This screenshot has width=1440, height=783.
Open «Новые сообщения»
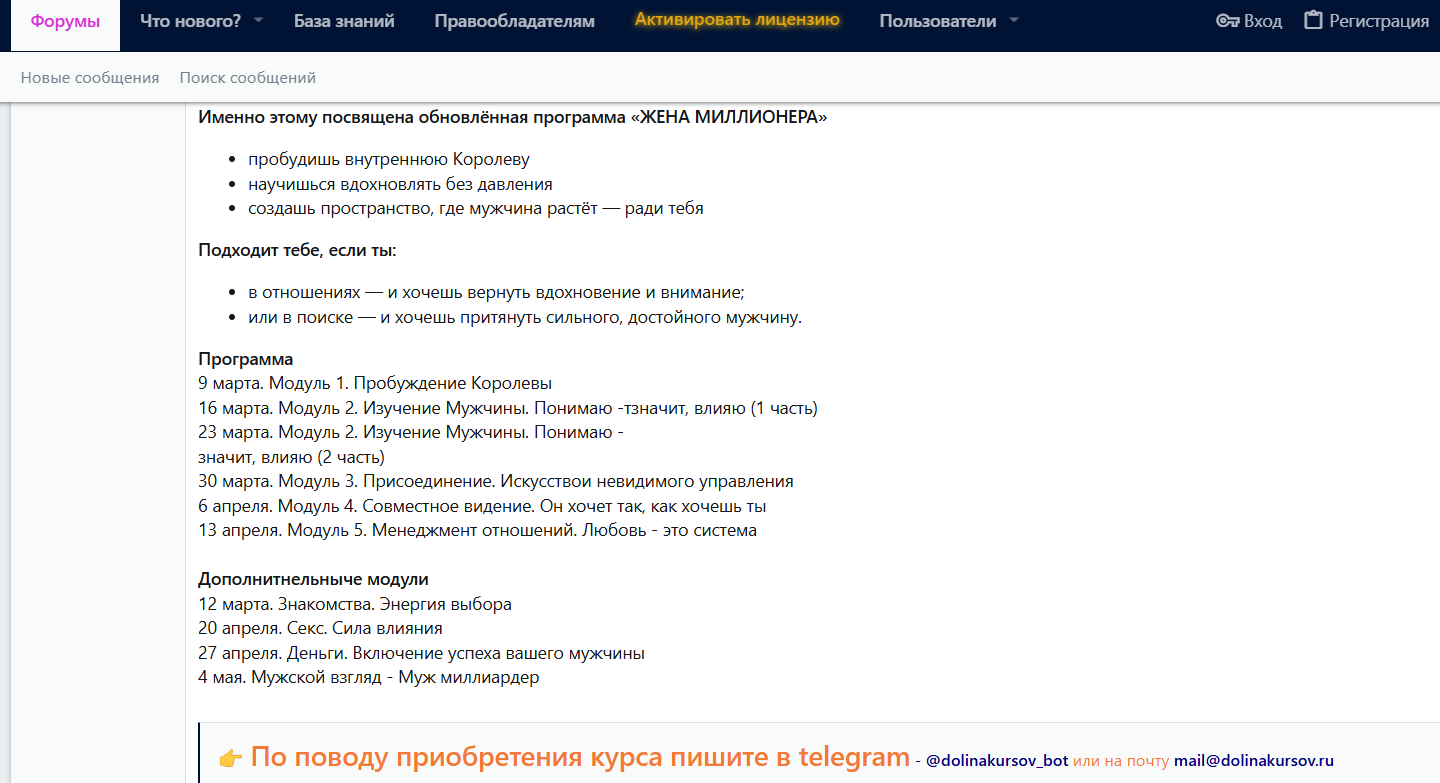pyautogui.click(x=90, y=76)
